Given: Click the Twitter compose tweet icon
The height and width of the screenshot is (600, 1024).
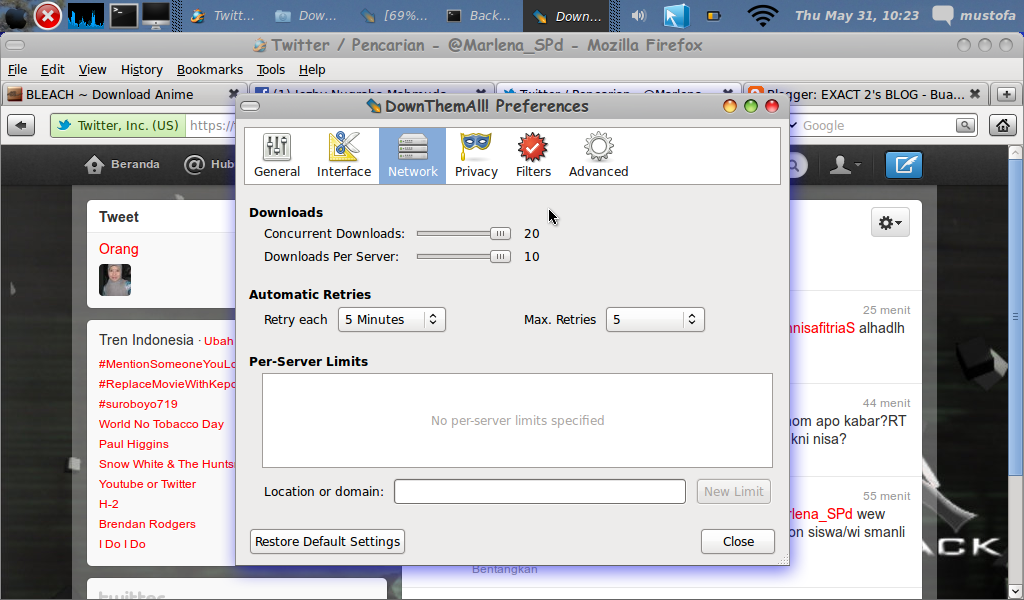Looking at the screenshot, I should click(904, 165).
